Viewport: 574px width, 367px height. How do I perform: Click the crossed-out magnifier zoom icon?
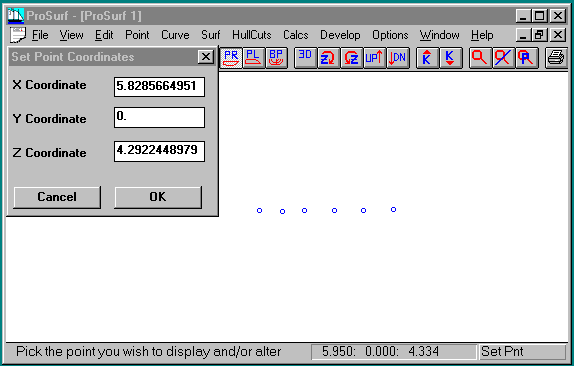click(503, 58)
